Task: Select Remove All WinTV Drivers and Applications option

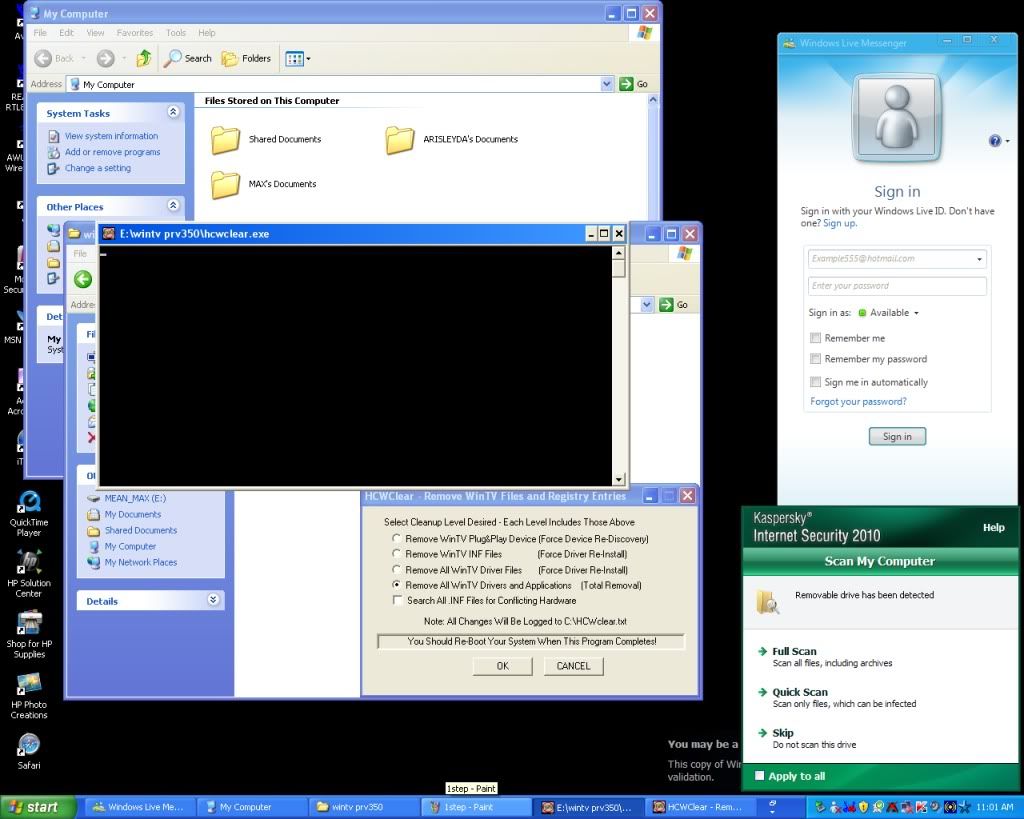Action: tap(396, 585)
